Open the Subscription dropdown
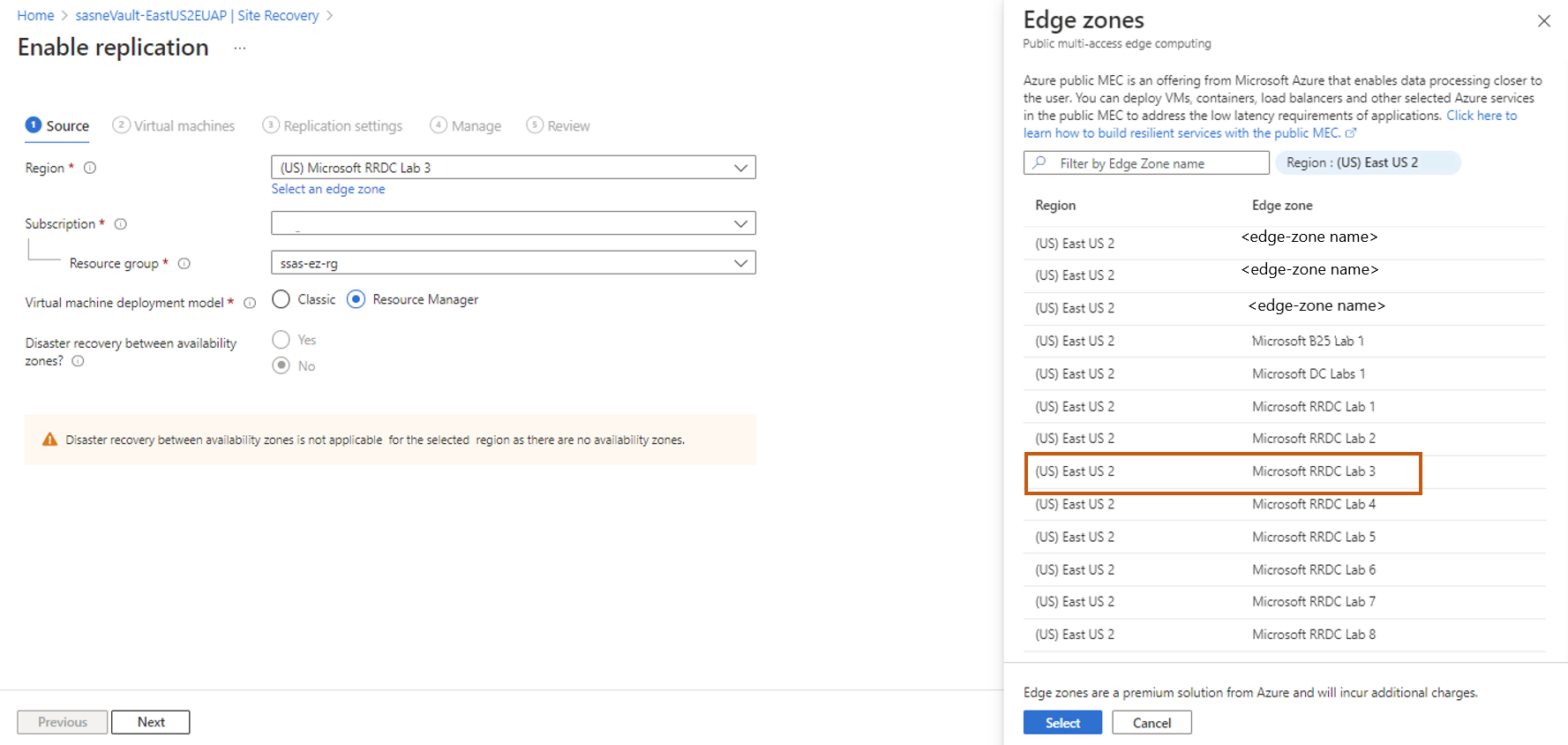This screenshot has height=745, width=1568. point(740,224)
